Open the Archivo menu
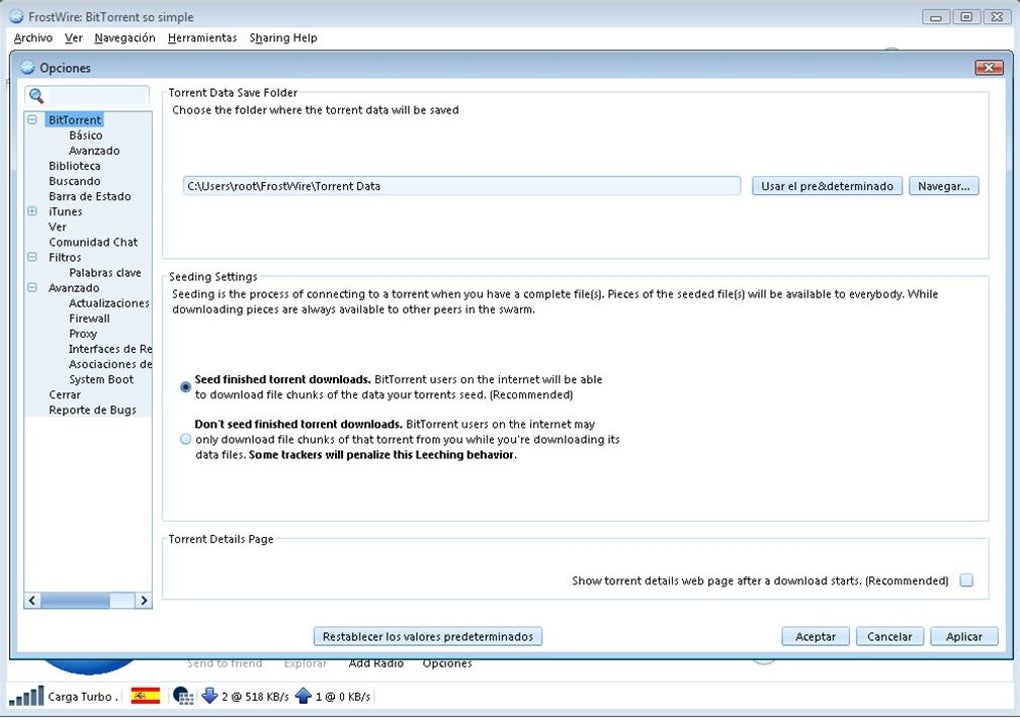Viewport: 1020px width, 720px height. pyautogui.click(x=33, y=38)
